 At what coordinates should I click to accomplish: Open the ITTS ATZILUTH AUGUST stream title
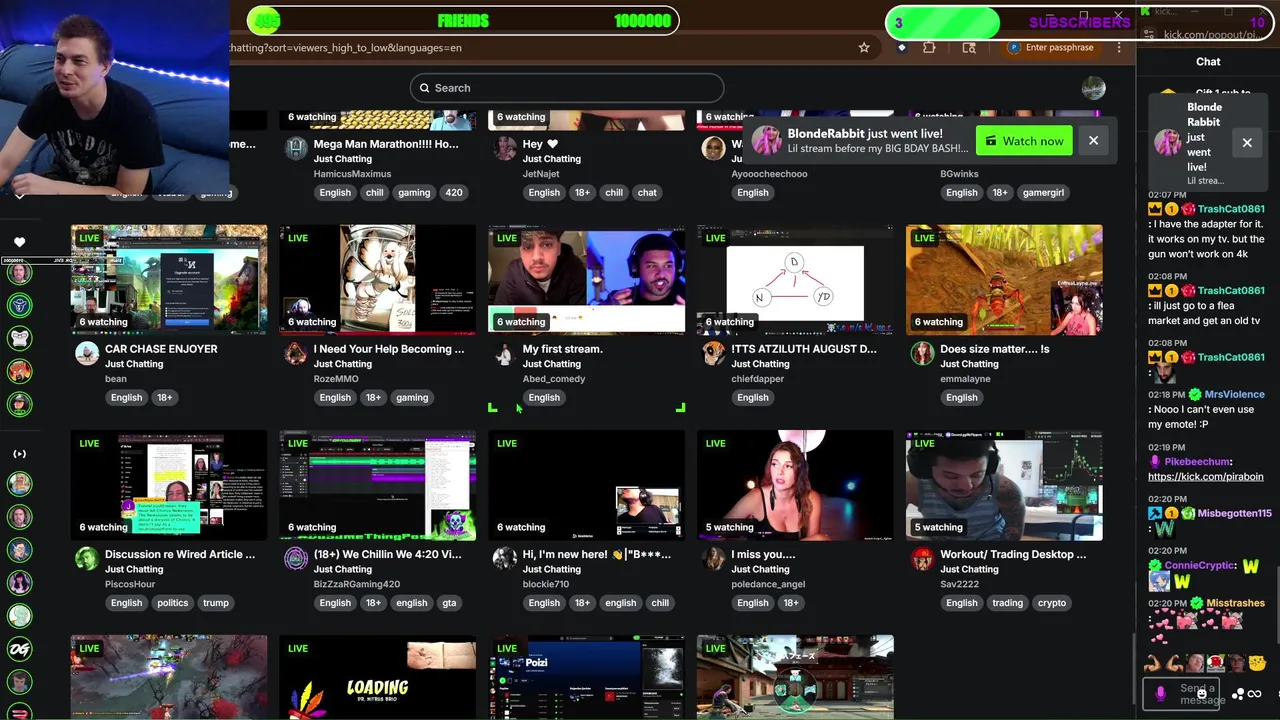click(x=804, y=349)
